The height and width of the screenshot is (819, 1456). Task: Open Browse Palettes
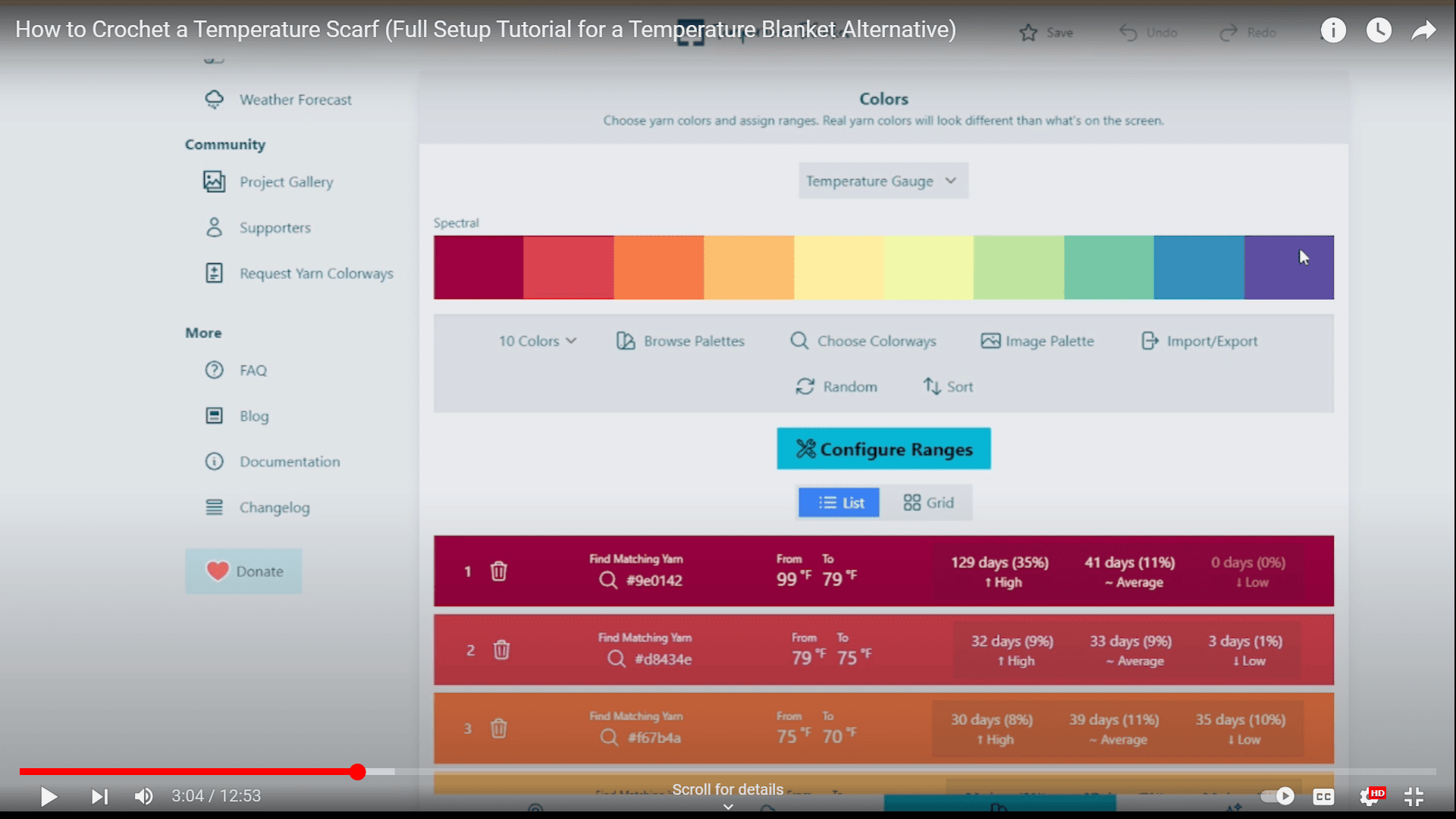(680, 341)
